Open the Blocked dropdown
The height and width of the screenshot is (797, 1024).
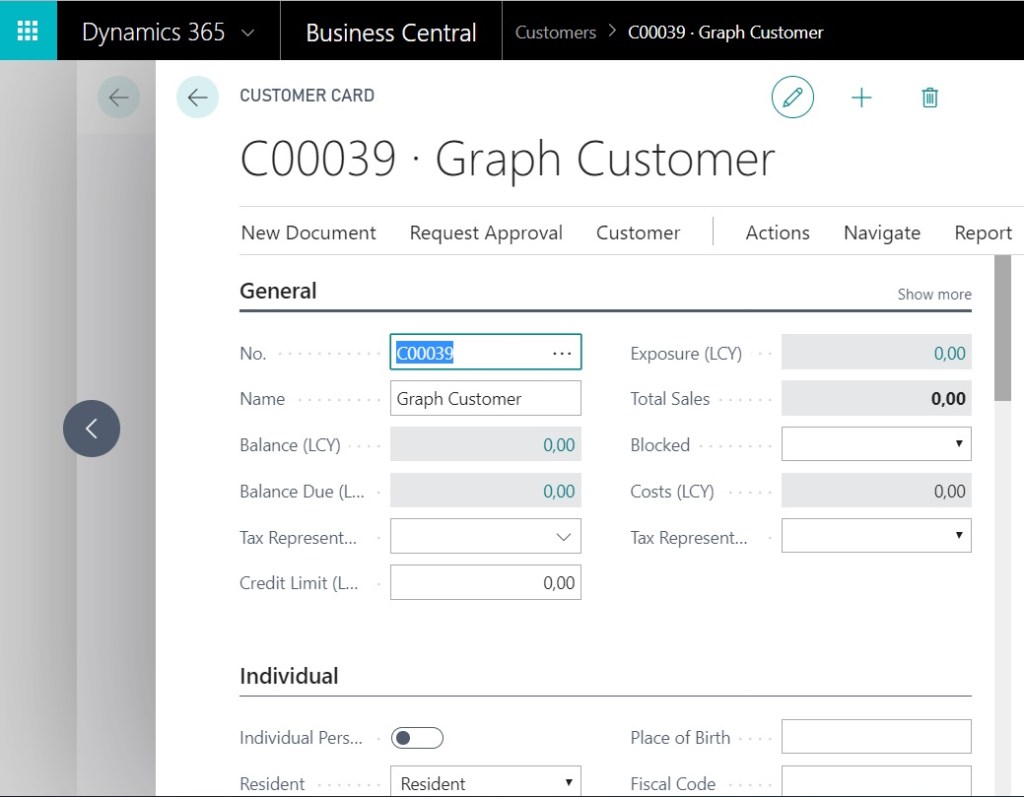[x=876, y=444]
